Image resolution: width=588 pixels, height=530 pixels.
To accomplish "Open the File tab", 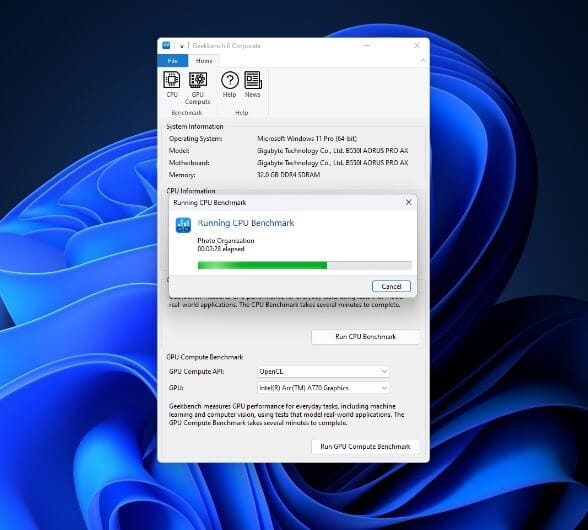I will pyautogui.click(x=172, y=60).
